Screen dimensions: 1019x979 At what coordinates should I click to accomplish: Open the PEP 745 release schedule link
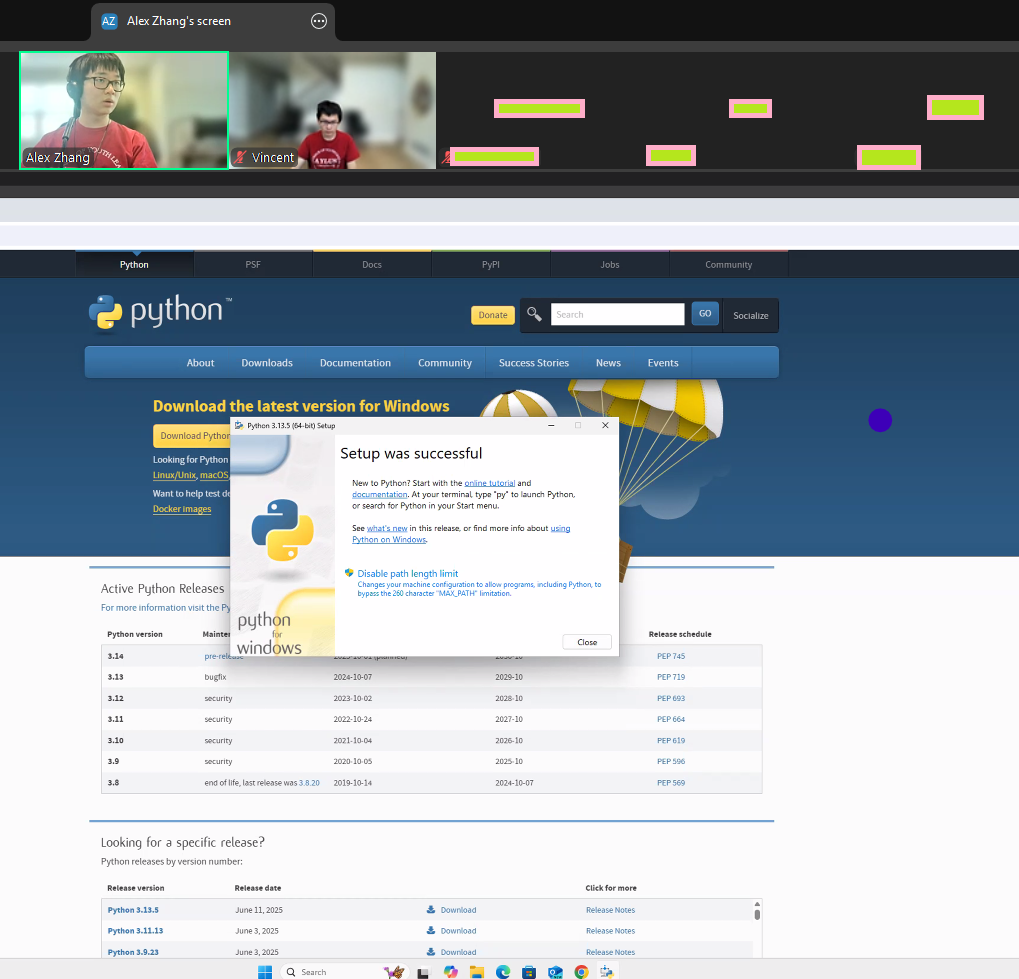click(671, 656)
